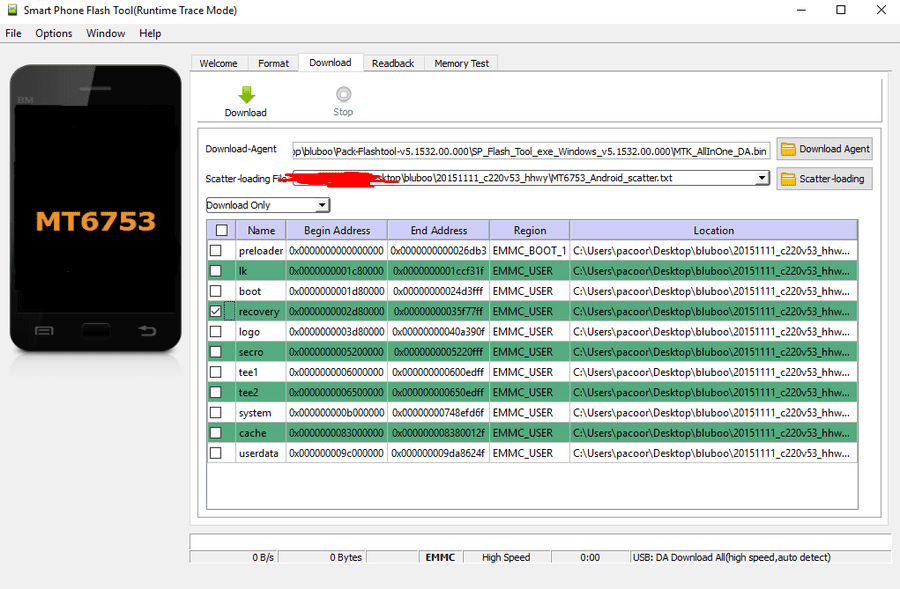This screenshot has width=900, height=589.
Task: Click the recovery name cell
Action: 261,311
